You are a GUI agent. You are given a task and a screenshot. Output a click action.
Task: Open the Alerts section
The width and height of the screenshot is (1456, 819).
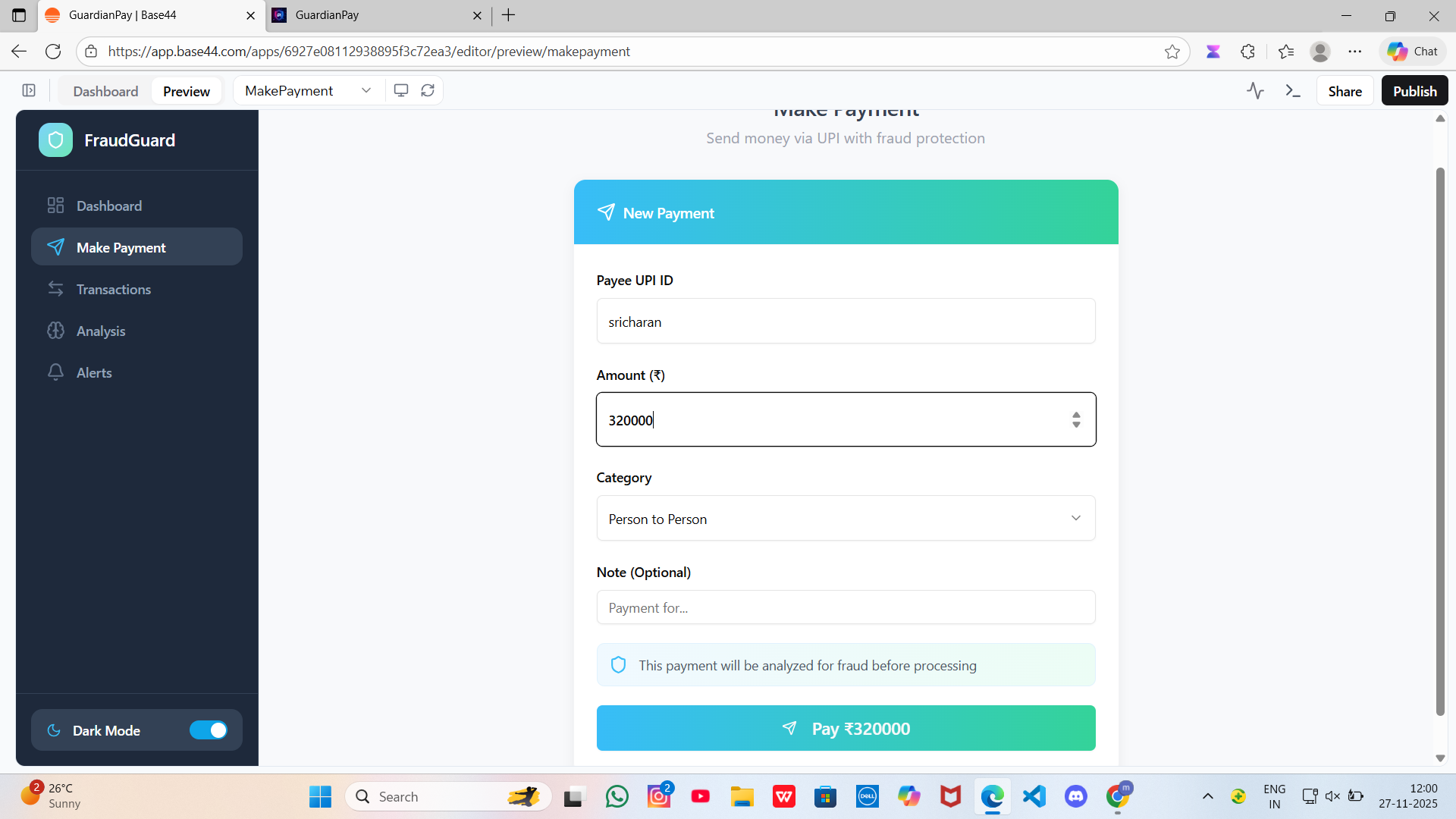point(95,372)
